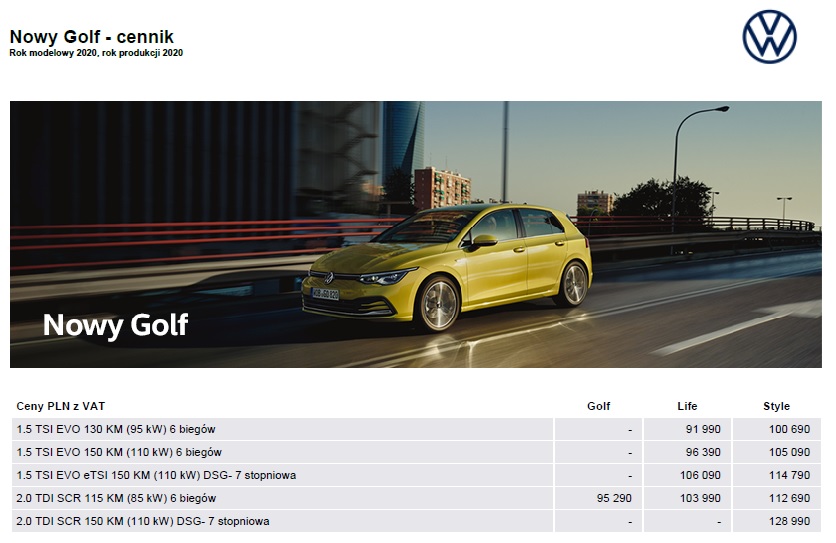Click the 'Style' column header
836x543 pixels.
776,406
